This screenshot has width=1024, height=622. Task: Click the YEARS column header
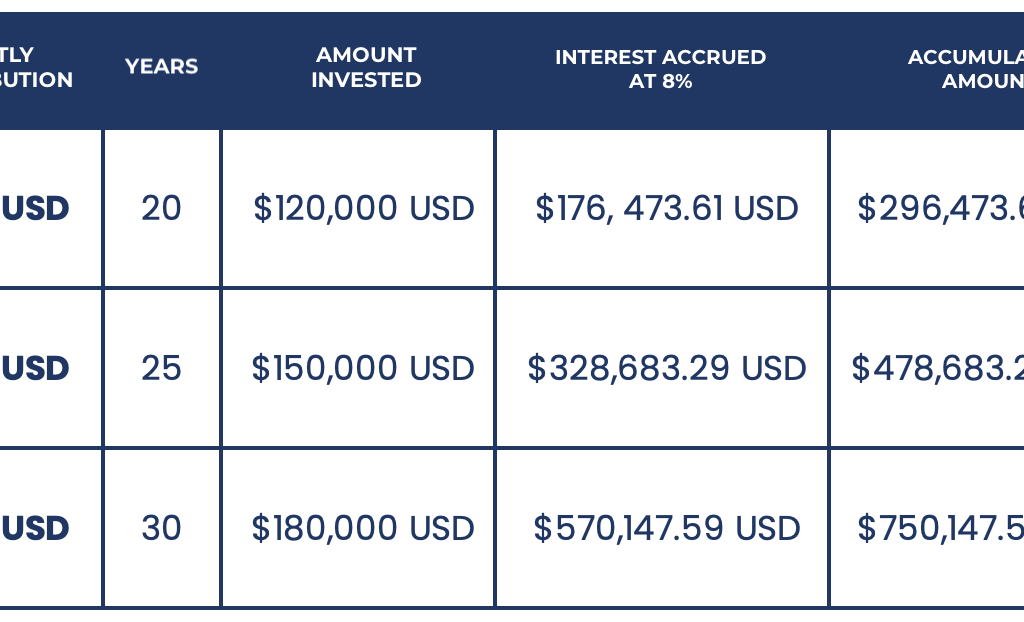(x=161, y=67)
